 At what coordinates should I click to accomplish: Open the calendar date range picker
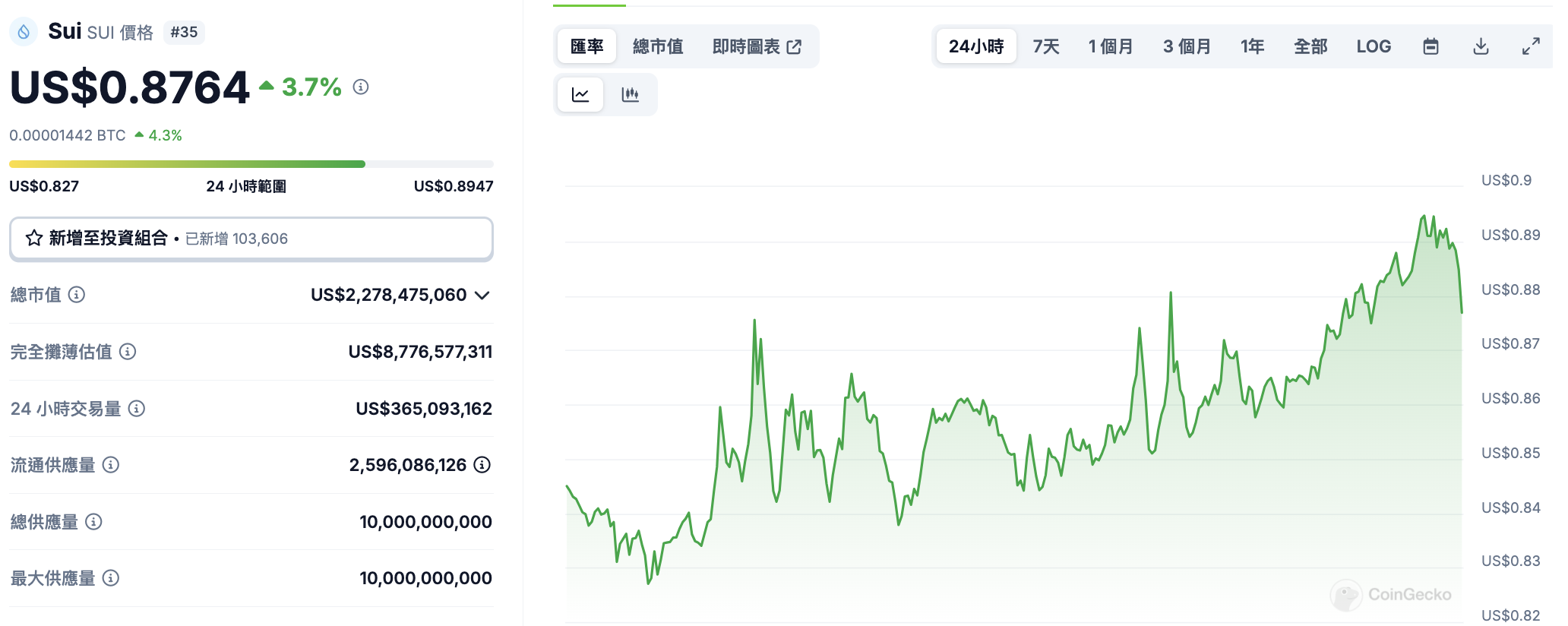pos(1430,46)
